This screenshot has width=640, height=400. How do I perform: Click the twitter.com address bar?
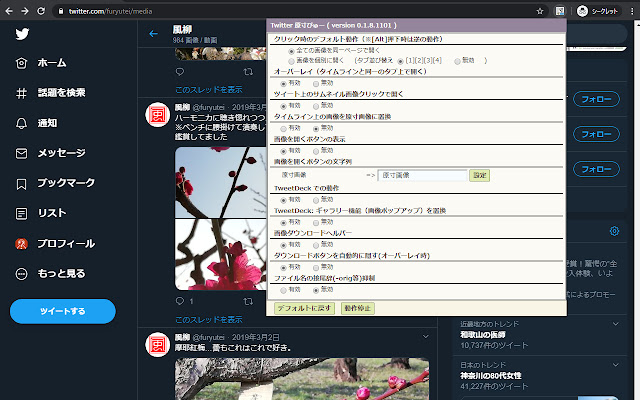coord(298,11)
